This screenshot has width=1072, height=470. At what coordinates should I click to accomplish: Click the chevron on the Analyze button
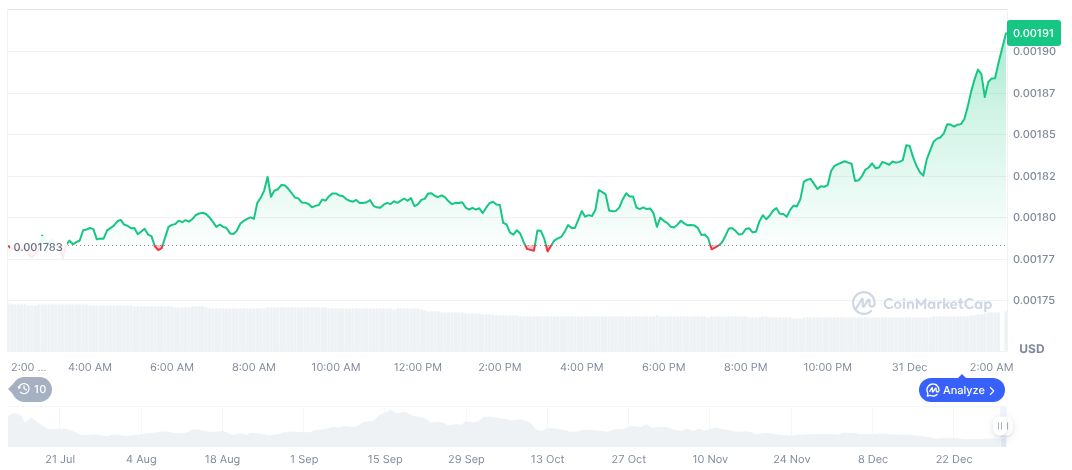pyautogui.click(x=992, y=390)
